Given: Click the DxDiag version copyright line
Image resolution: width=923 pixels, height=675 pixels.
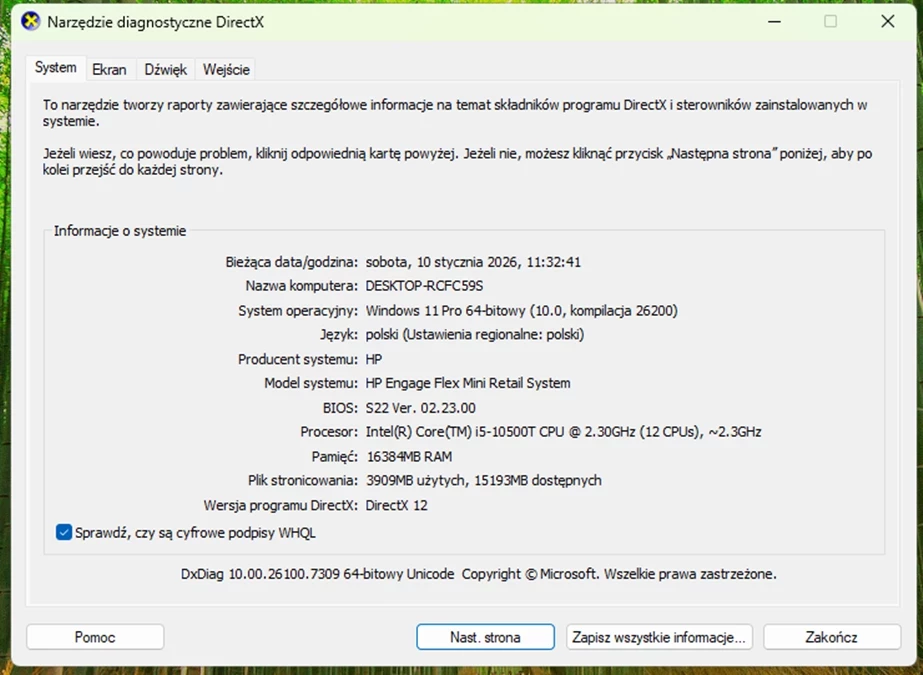Looking at the screenshot, I should 478,574.
